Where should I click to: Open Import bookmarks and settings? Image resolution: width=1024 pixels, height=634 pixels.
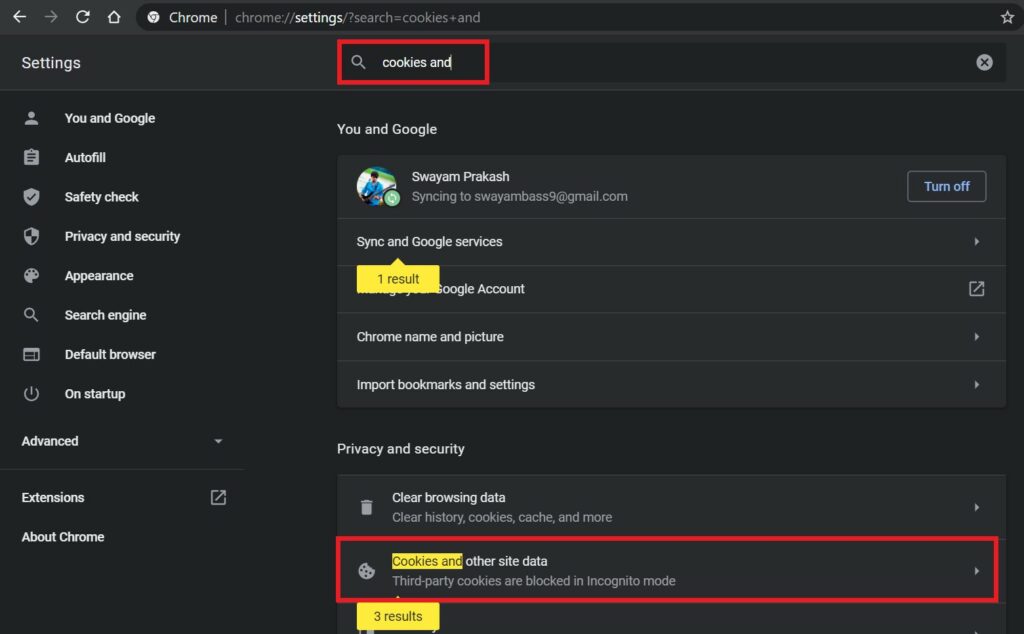pyautogui.click(x=671, y=385)
